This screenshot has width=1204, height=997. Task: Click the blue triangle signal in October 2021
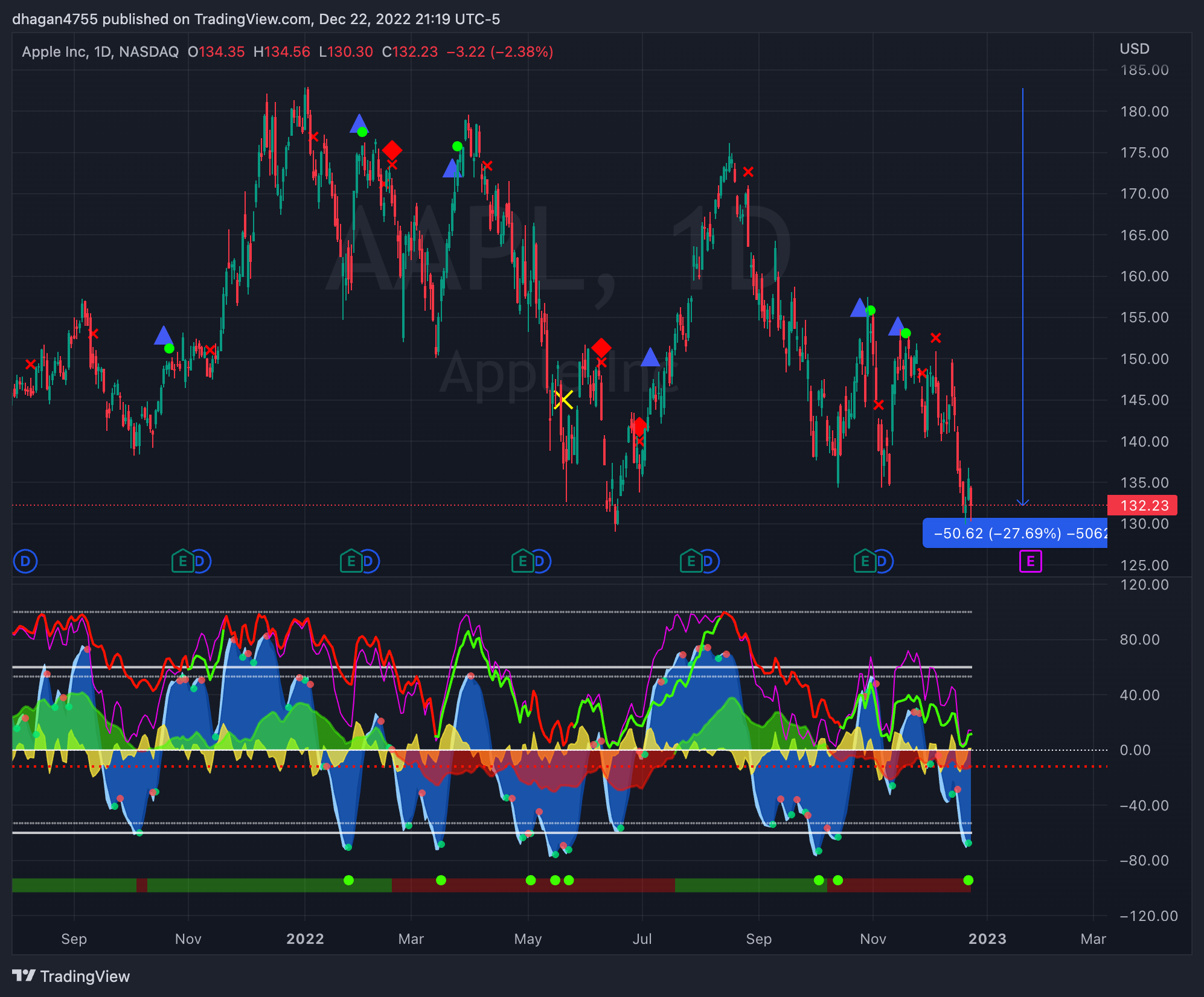tap(164, 335)
